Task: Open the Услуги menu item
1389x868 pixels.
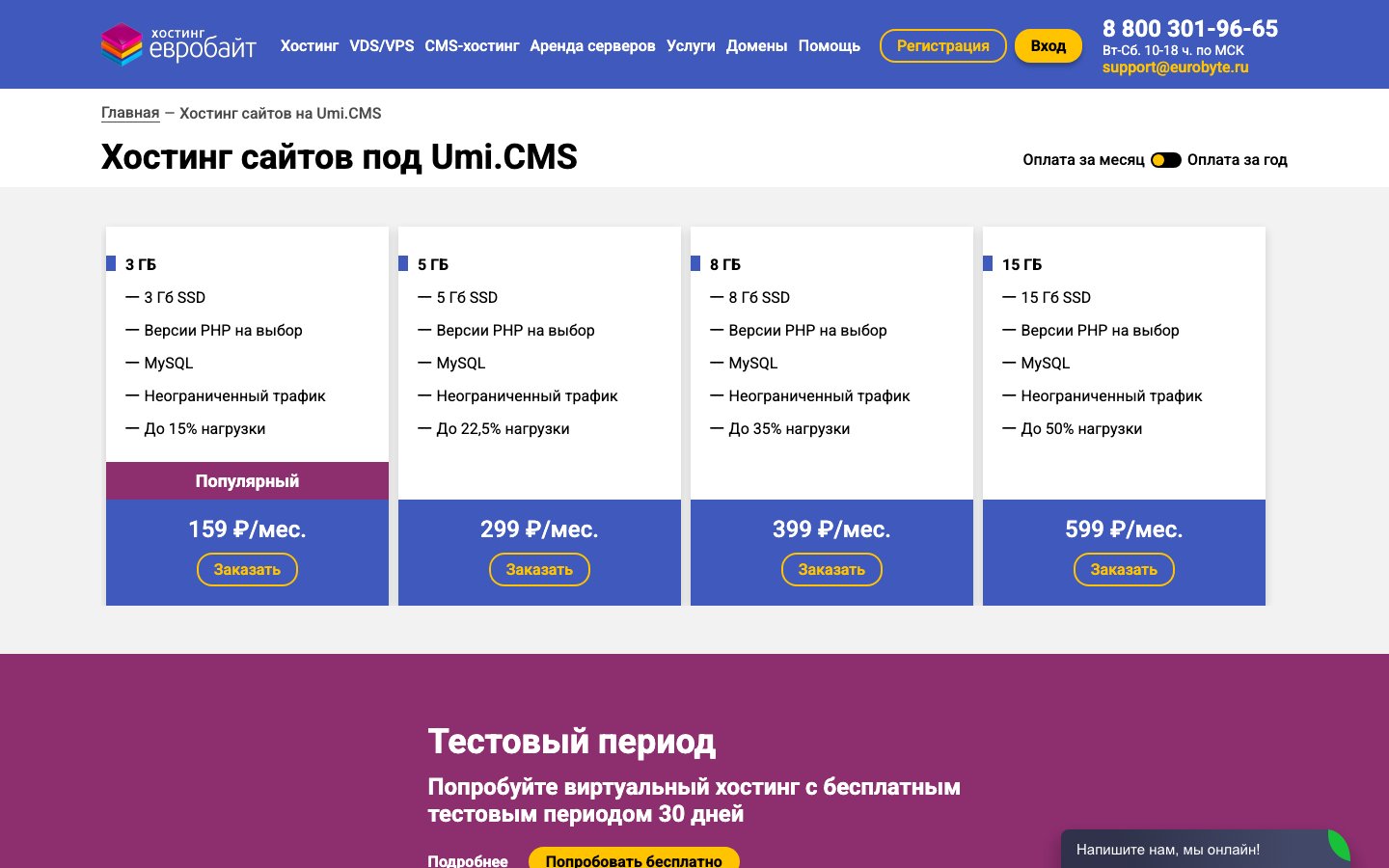Action: point(691,45)
